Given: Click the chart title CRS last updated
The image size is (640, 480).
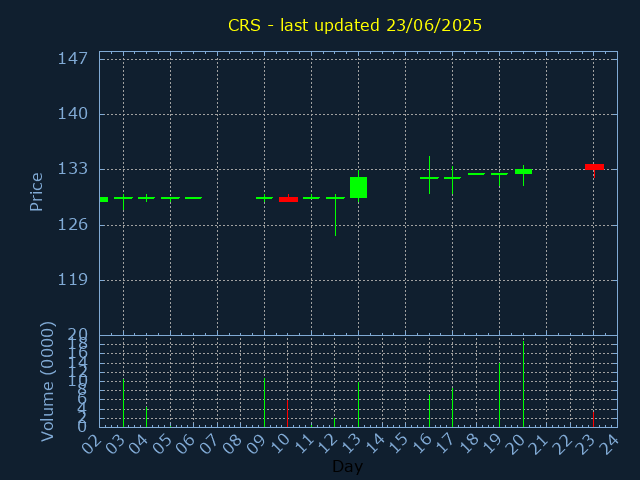Looking at the screenshot, I should pyautogui.click(x=354, y=25).
